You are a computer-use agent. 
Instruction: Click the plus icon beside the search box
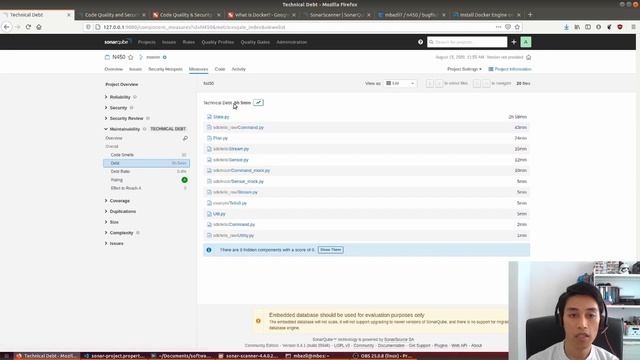tap(514, 42)
